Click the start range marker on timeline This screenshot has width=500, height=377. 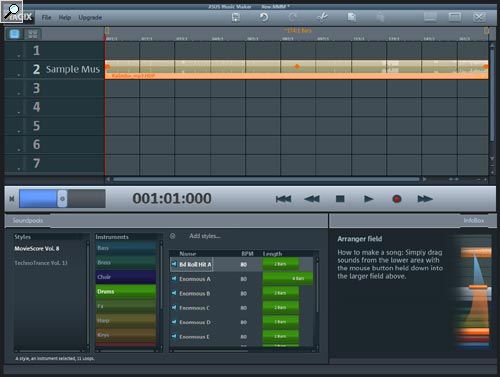107,31
